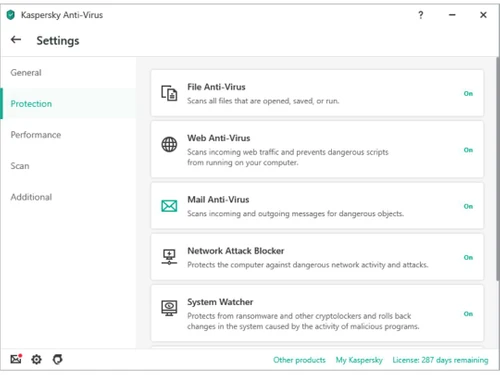This screenshot has height=375, width=500.
Task: Click the Kaspersky shield logo icon
Action: click(11, 15)
